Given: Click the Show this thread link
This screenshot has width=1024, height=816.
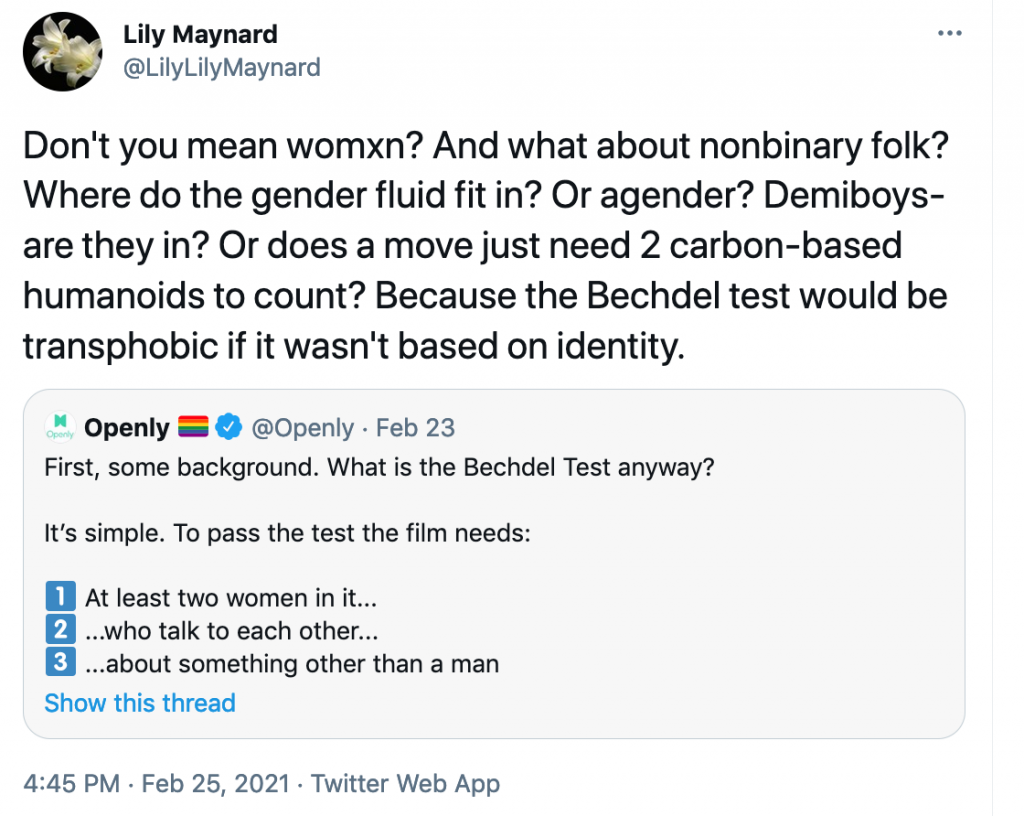Looking at the screenshot, I should 140,703.
